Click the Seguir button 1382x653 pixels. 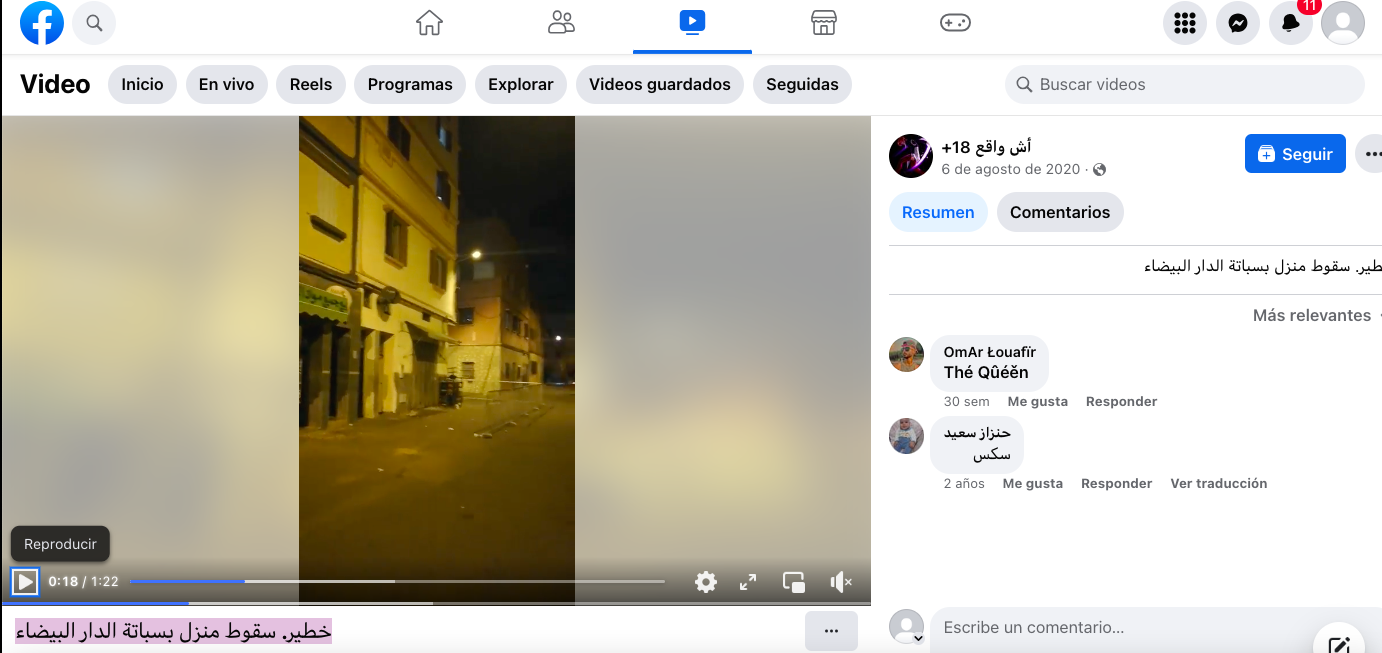[1295, 154]
